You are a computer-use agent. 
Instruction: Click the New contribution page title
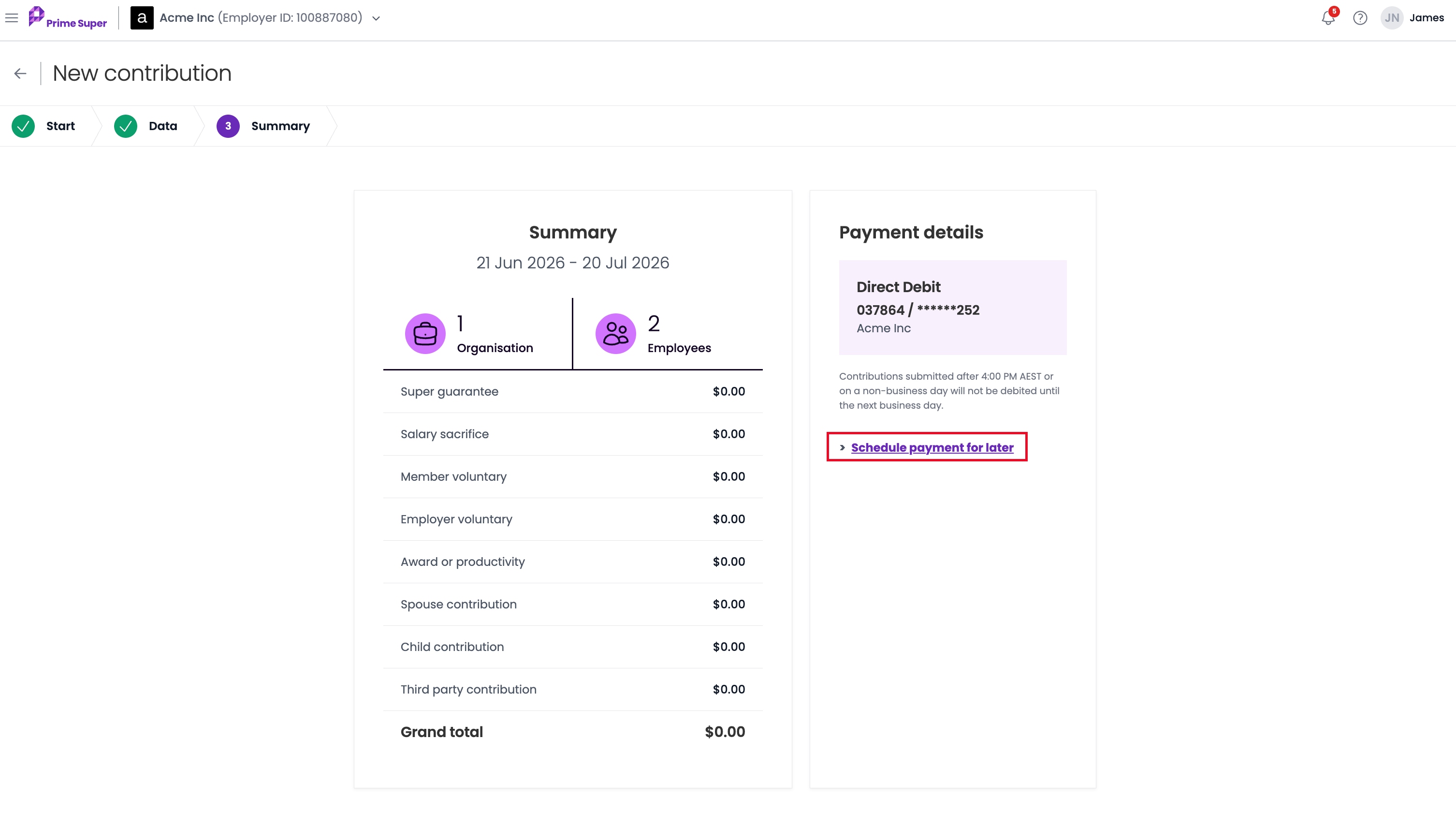(142, 74)
